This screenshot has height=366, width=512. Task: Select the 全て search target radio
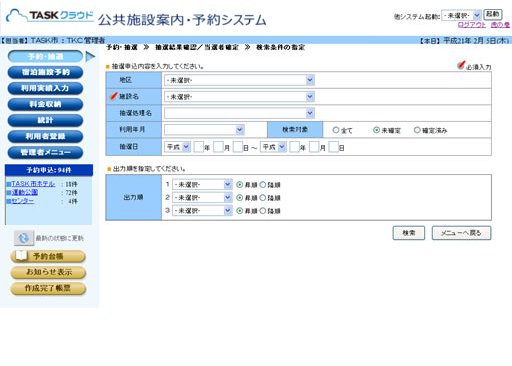tap(336, 130)
